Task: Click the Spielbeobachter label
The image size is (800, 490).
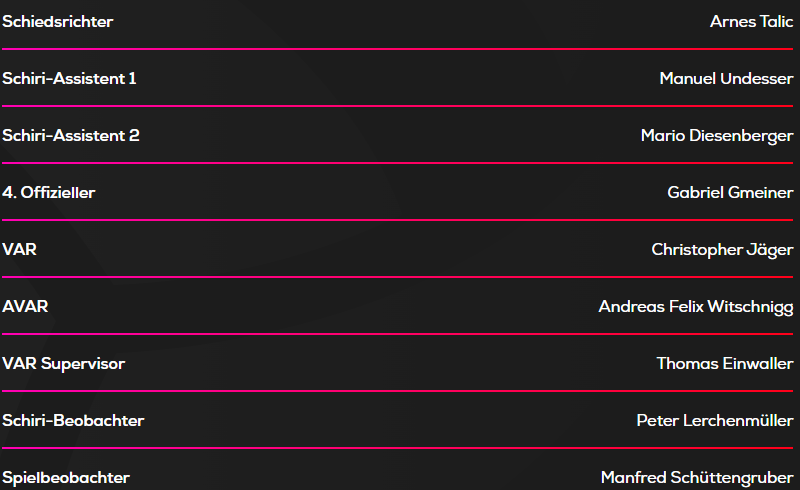Action: (66, 478)
